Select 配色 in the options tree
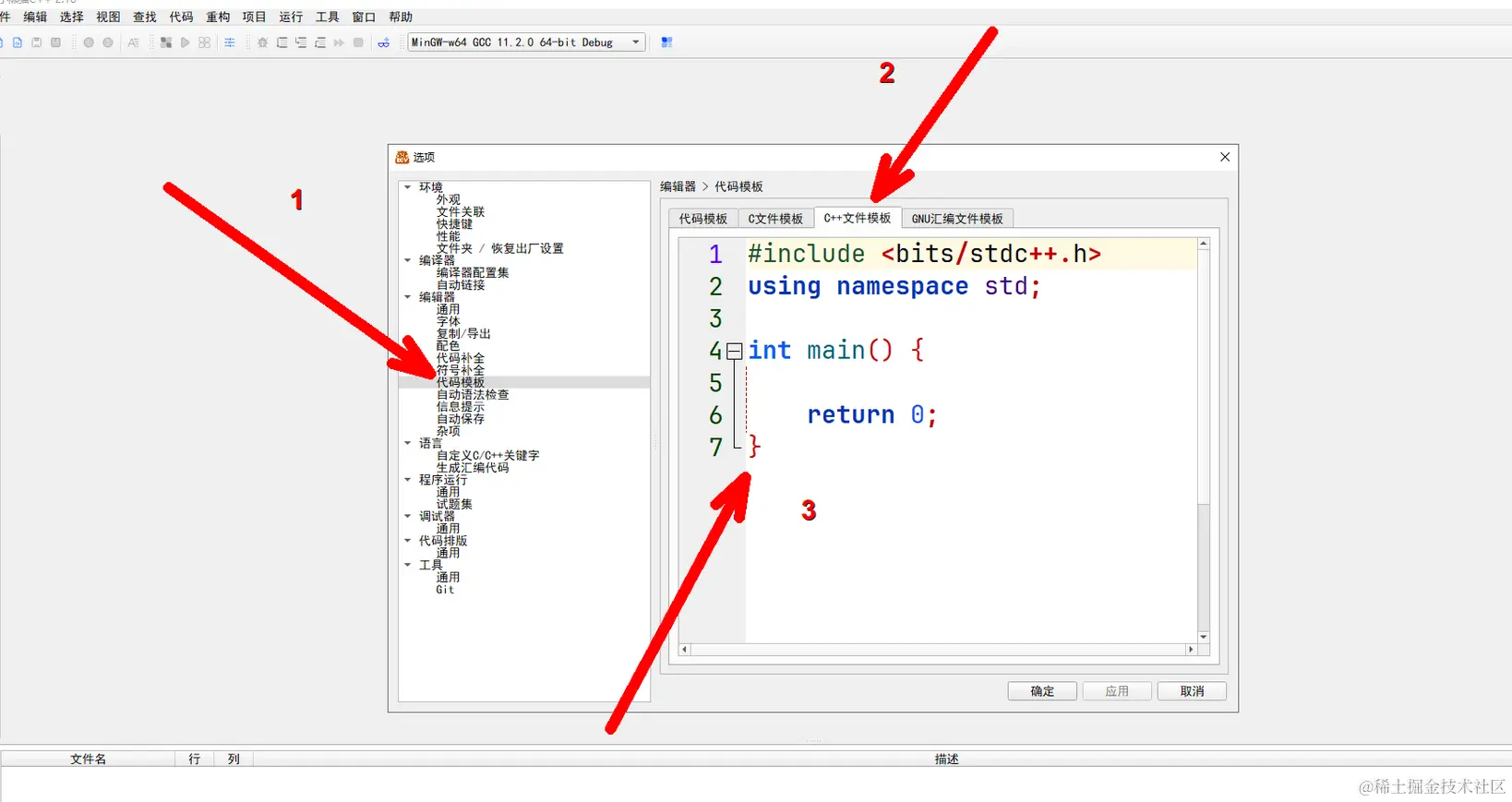Image resolution: width=1512 pixels, height=802 pixels. 448,345
